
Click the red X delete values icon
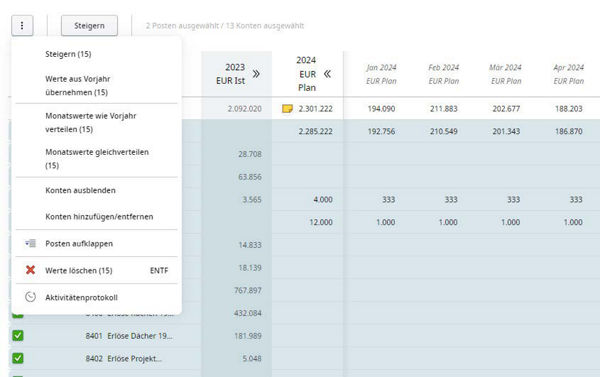[31, 270]
